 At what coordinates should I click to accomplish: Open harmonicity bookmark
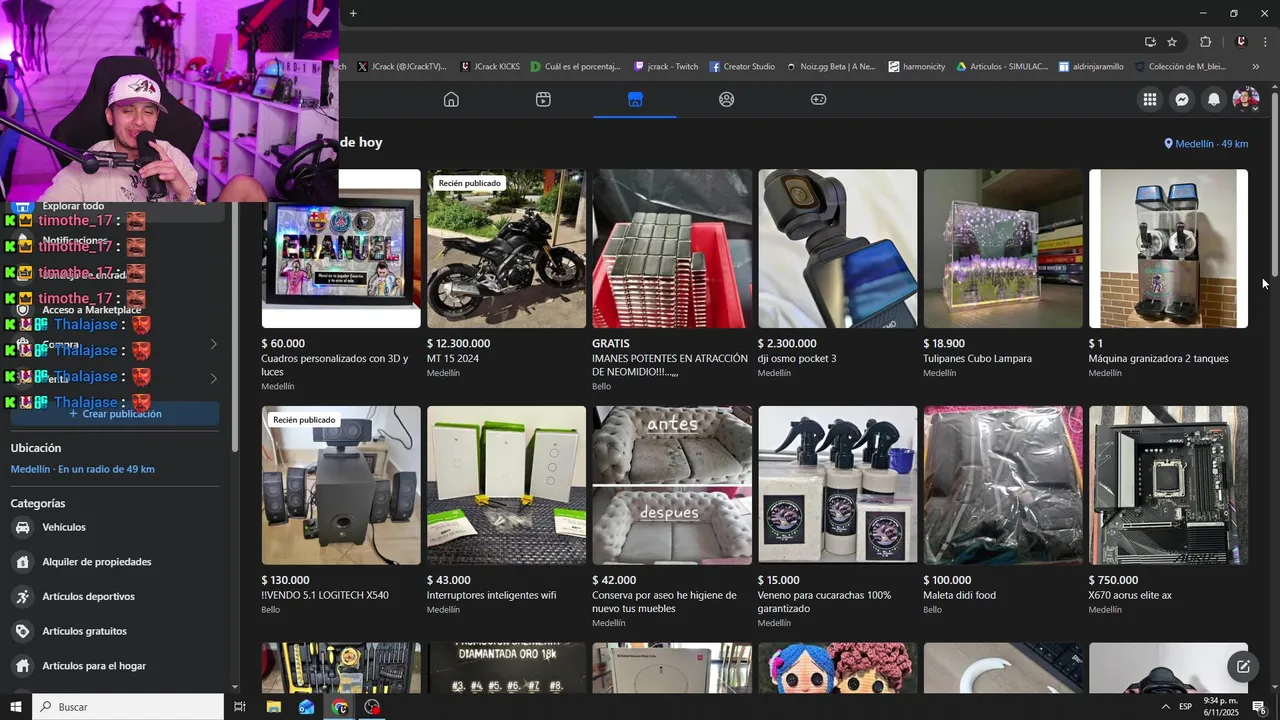tap(916, 67)
